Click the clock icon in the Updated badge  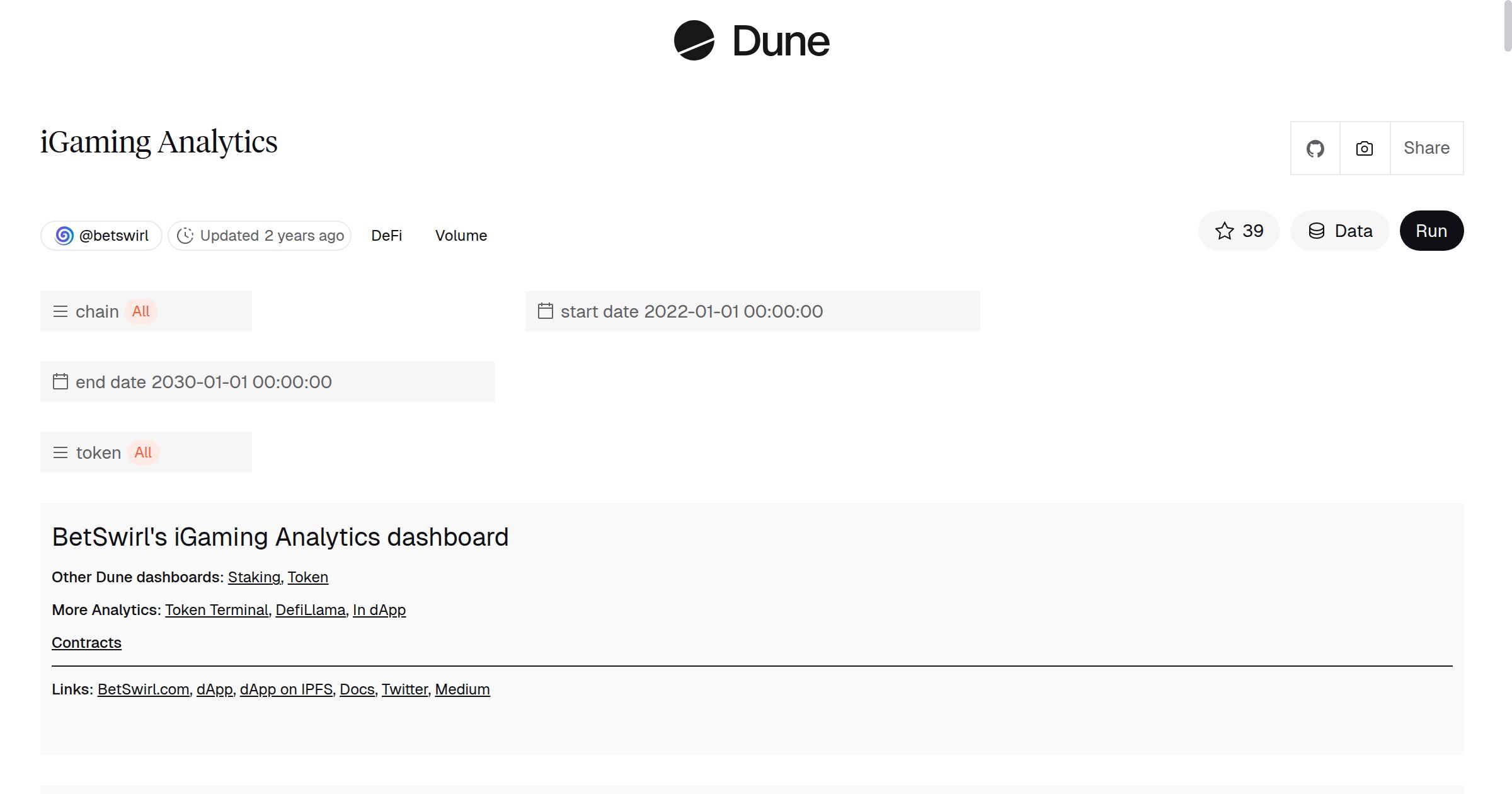click(x=185, y=235)
